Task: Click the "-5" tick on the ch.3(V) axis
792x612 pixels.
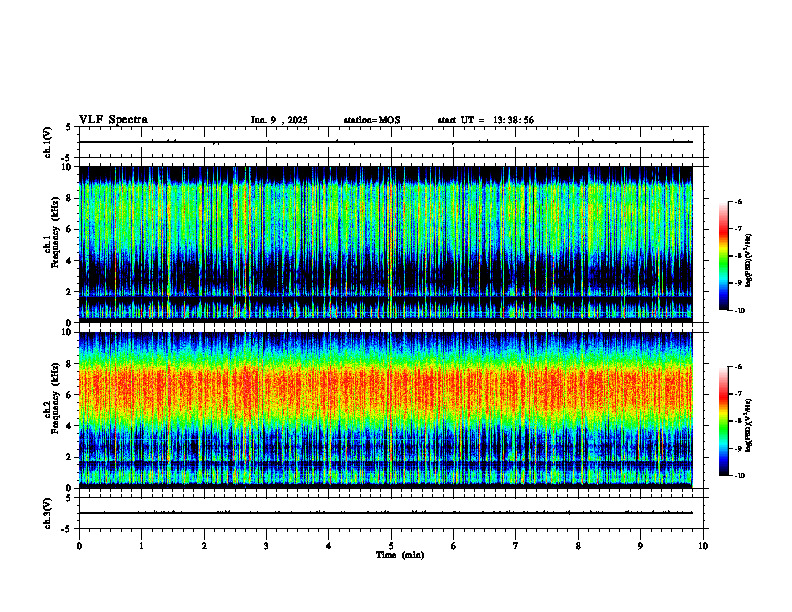Action: 67,529
